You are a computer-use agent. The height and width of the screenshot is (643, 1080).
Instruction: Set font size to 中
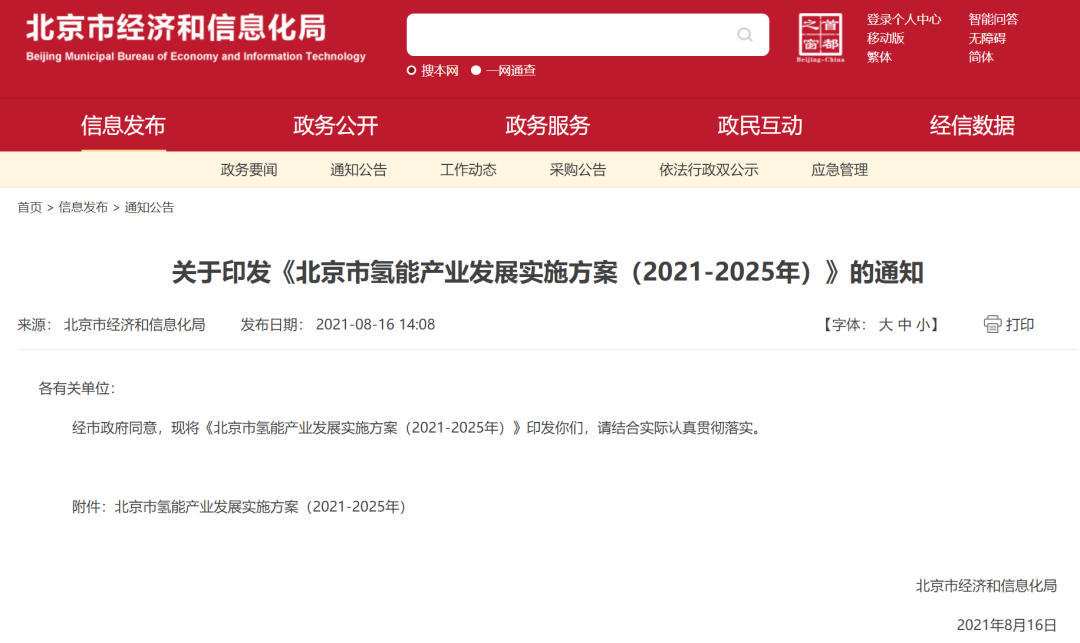(x=904, y=325)
